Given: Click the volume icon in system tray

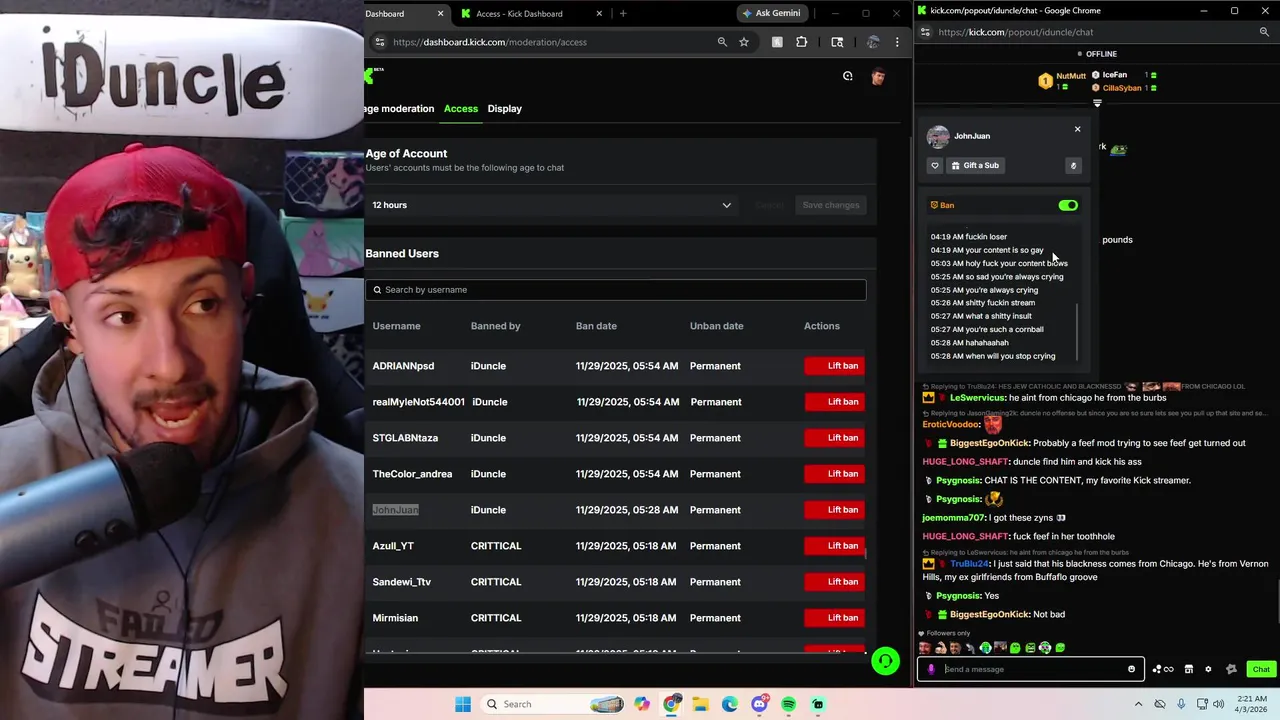Looking at the screenshot, I should point(1219,704).
